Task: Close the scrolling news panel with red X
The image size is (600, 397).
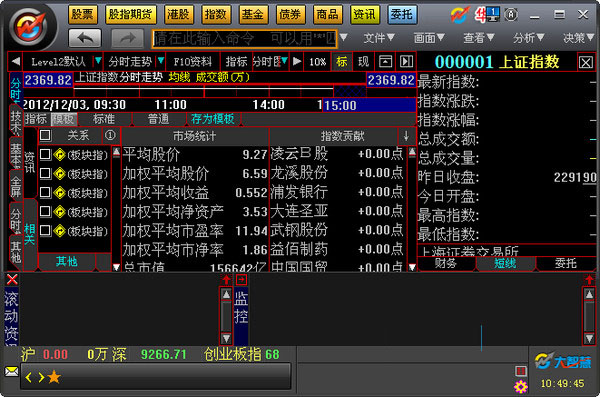Action: [x=12, y=279]
